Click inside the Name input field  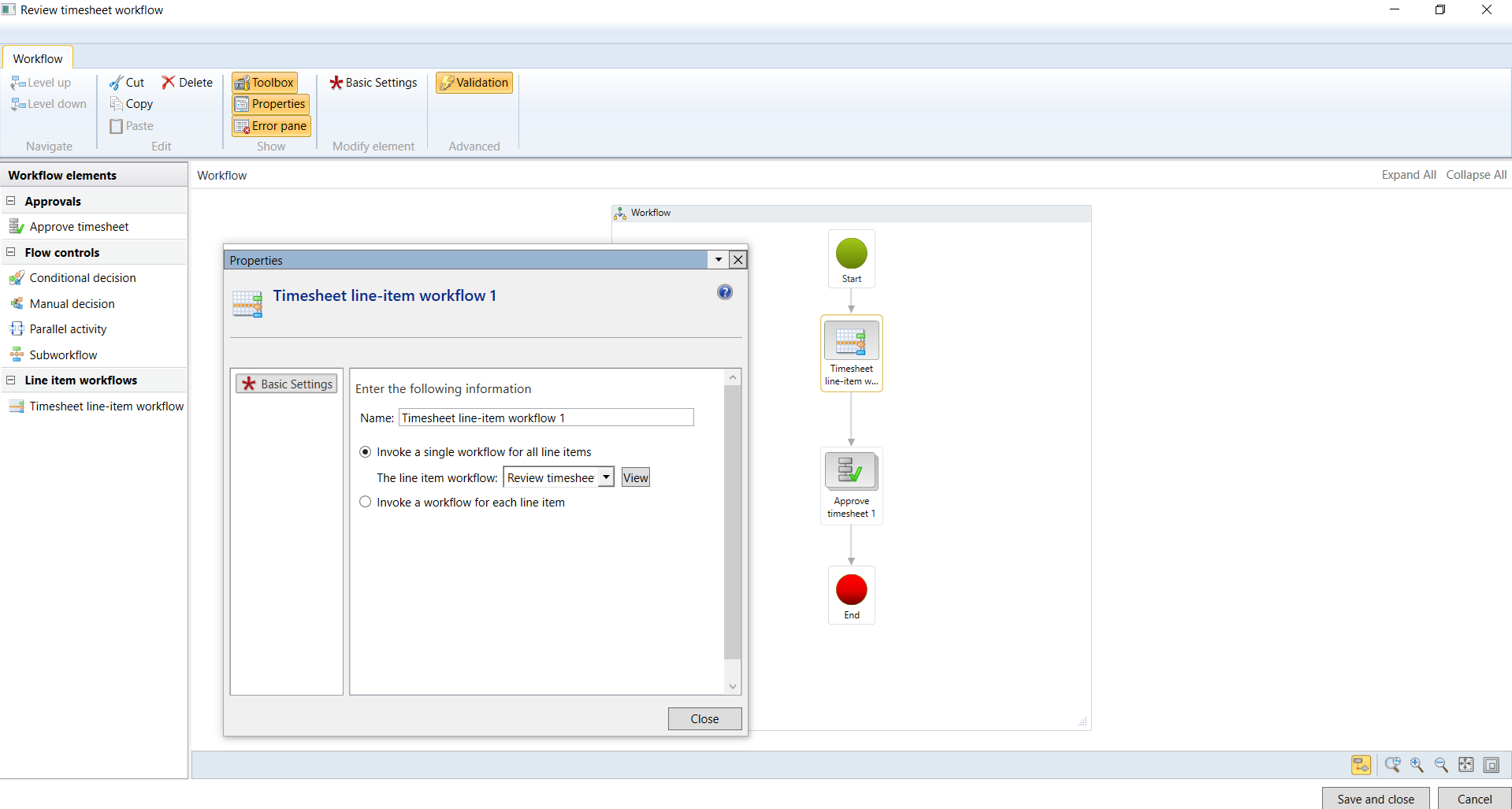[545, 417]
